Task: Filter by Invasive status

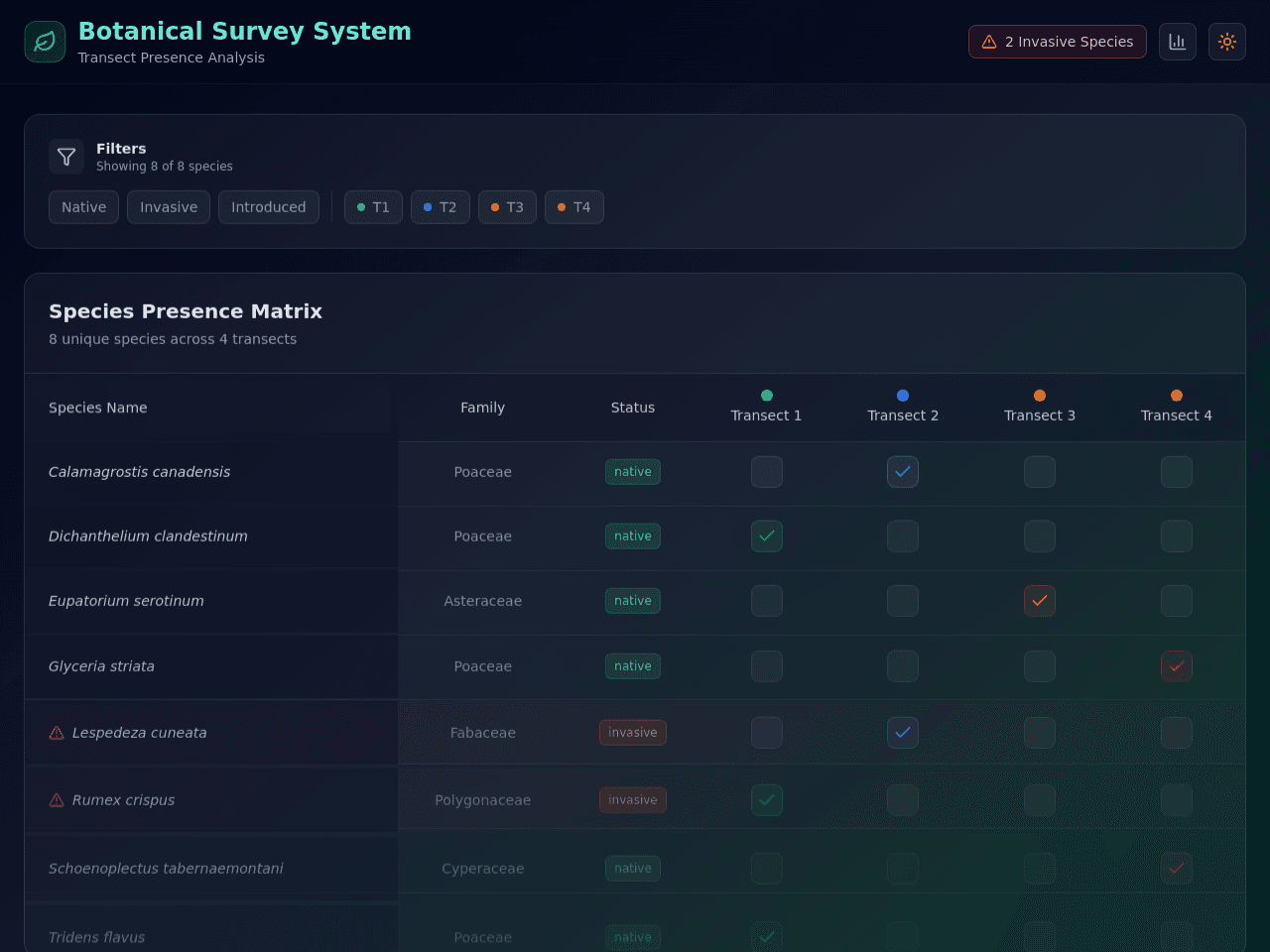Action: (169, 207)
